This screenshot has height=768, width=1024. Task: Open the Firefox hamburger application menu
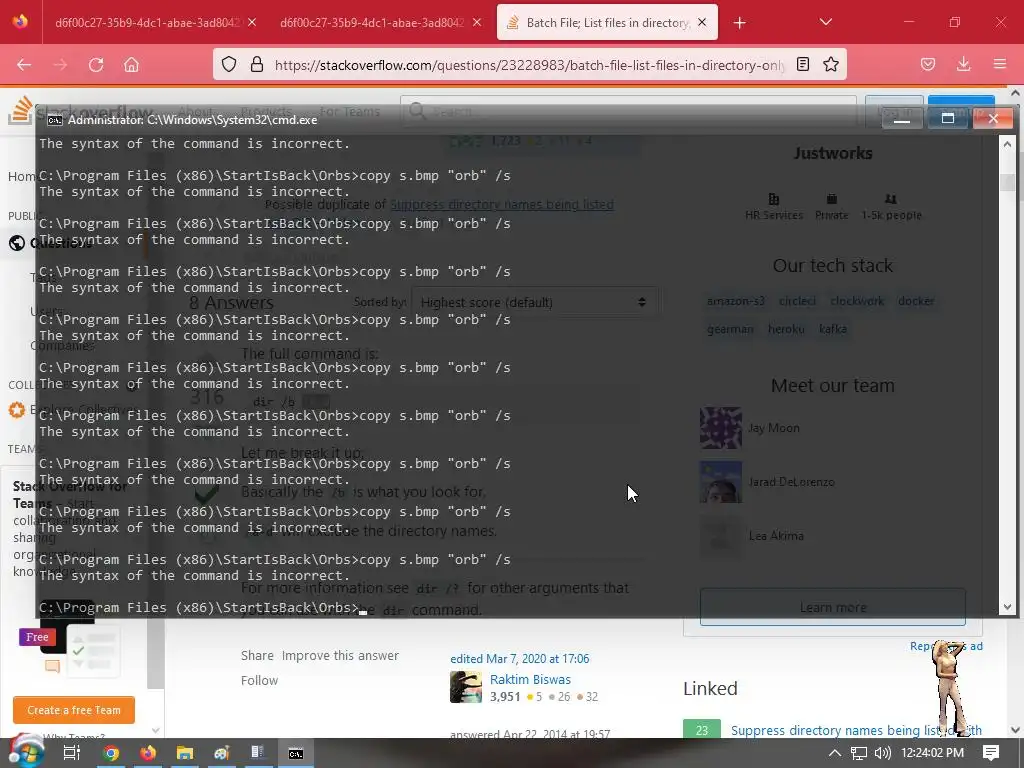(x=999, y=64)
